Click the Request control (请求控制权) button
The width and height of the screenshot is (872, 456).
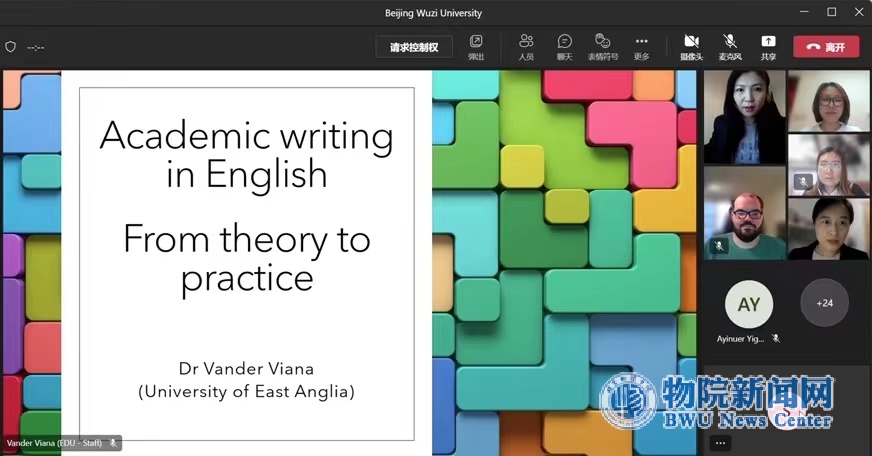414,47
